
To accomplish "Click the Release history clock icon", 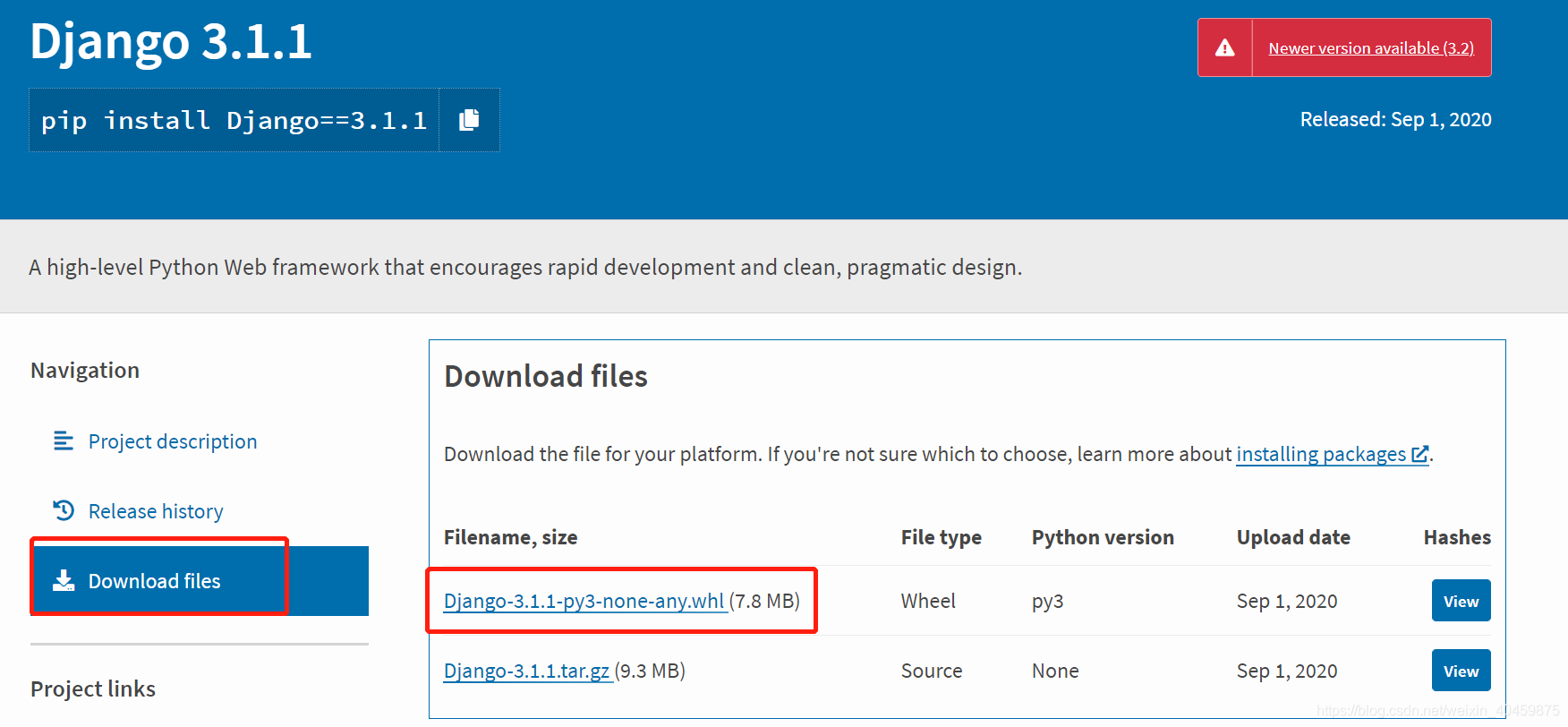I will coord(64,510).
